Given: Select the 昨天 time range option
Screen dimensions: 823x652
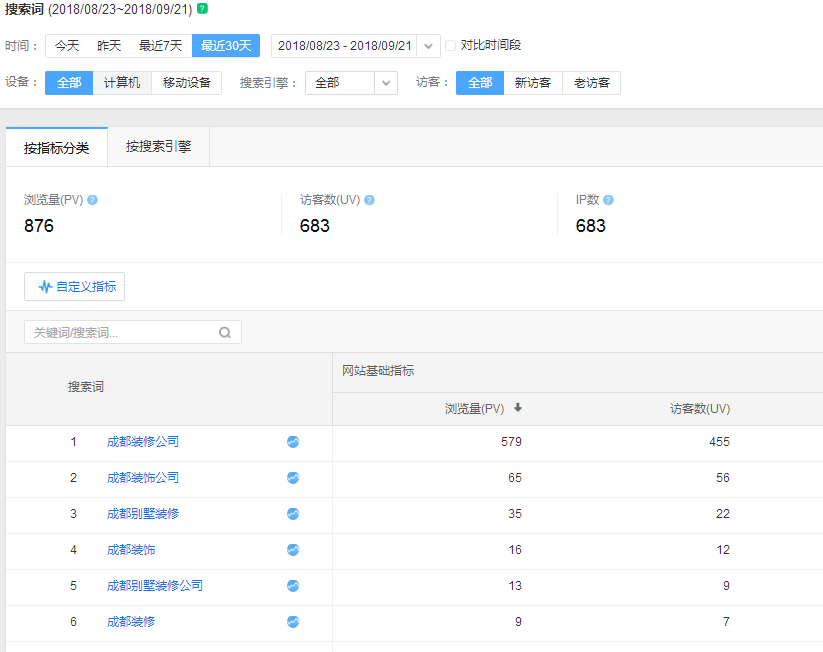Looking at the screenshot, I should click(x=108, y=45).
